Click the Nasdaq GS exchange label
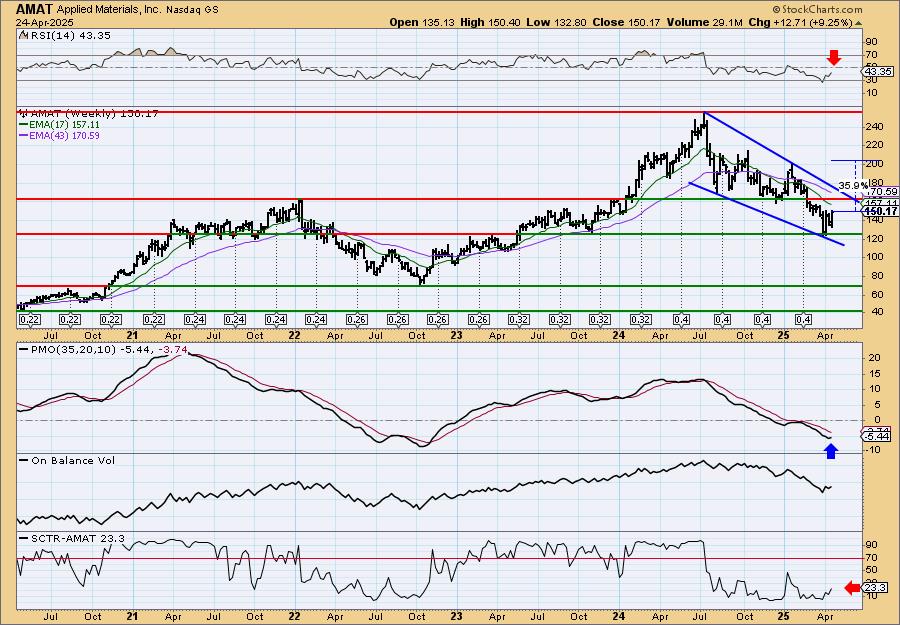The height and width of the screenshot is (625, 900). [194, 10]
